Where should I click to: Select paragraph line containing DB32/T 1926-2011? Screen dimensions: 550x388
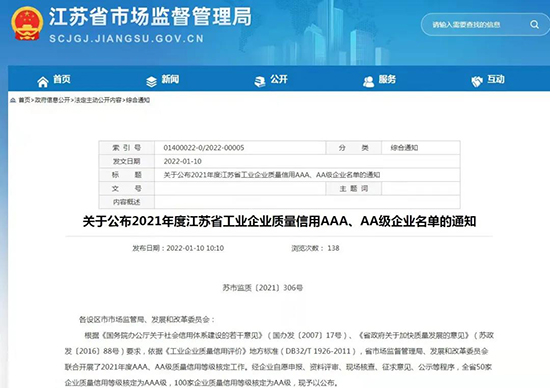276,351
